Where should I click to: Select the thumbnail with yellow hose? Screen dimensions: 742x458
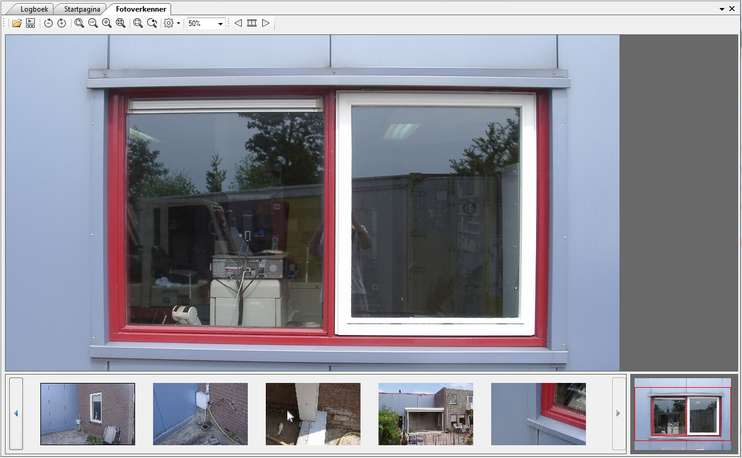(x=200, y=414)
